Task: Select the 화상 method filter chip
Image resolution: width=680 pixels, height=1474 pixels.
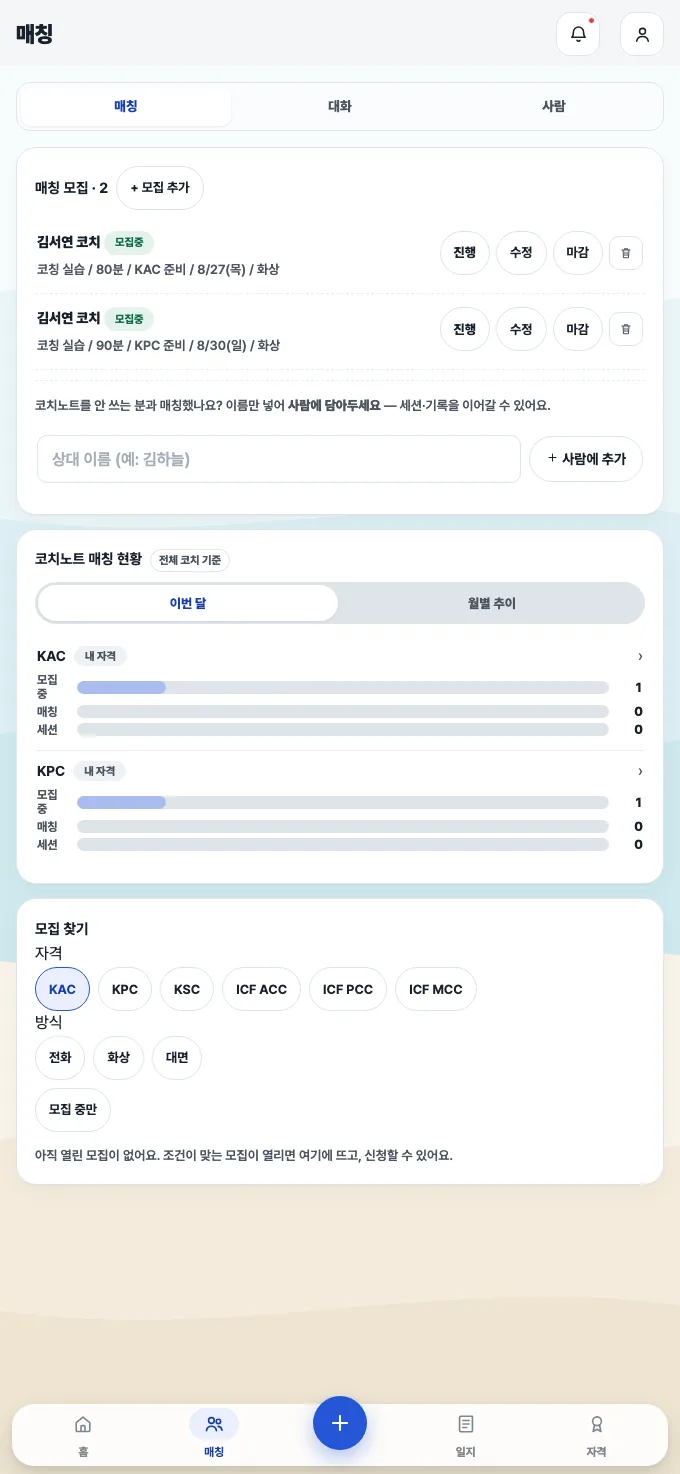Action: coord(118,1058)
